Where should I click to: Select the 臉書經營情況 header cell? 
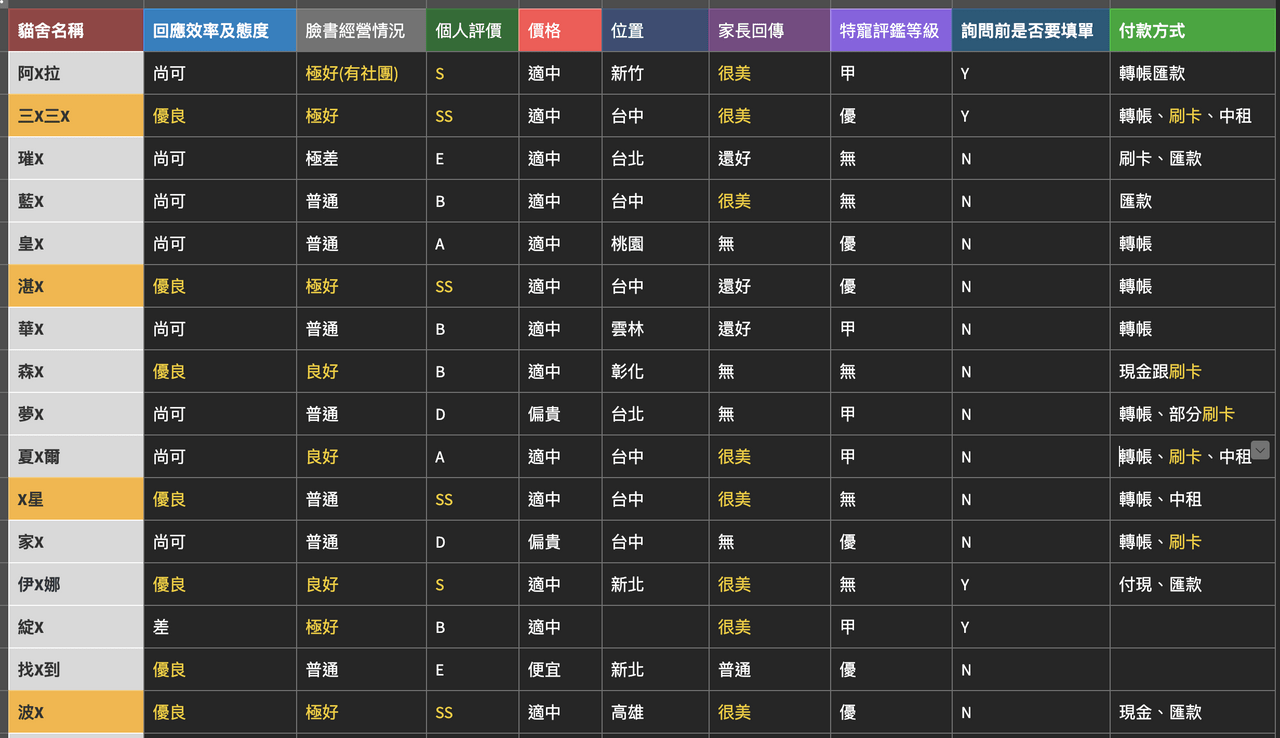pyautogui.click(x=361, y=30)
